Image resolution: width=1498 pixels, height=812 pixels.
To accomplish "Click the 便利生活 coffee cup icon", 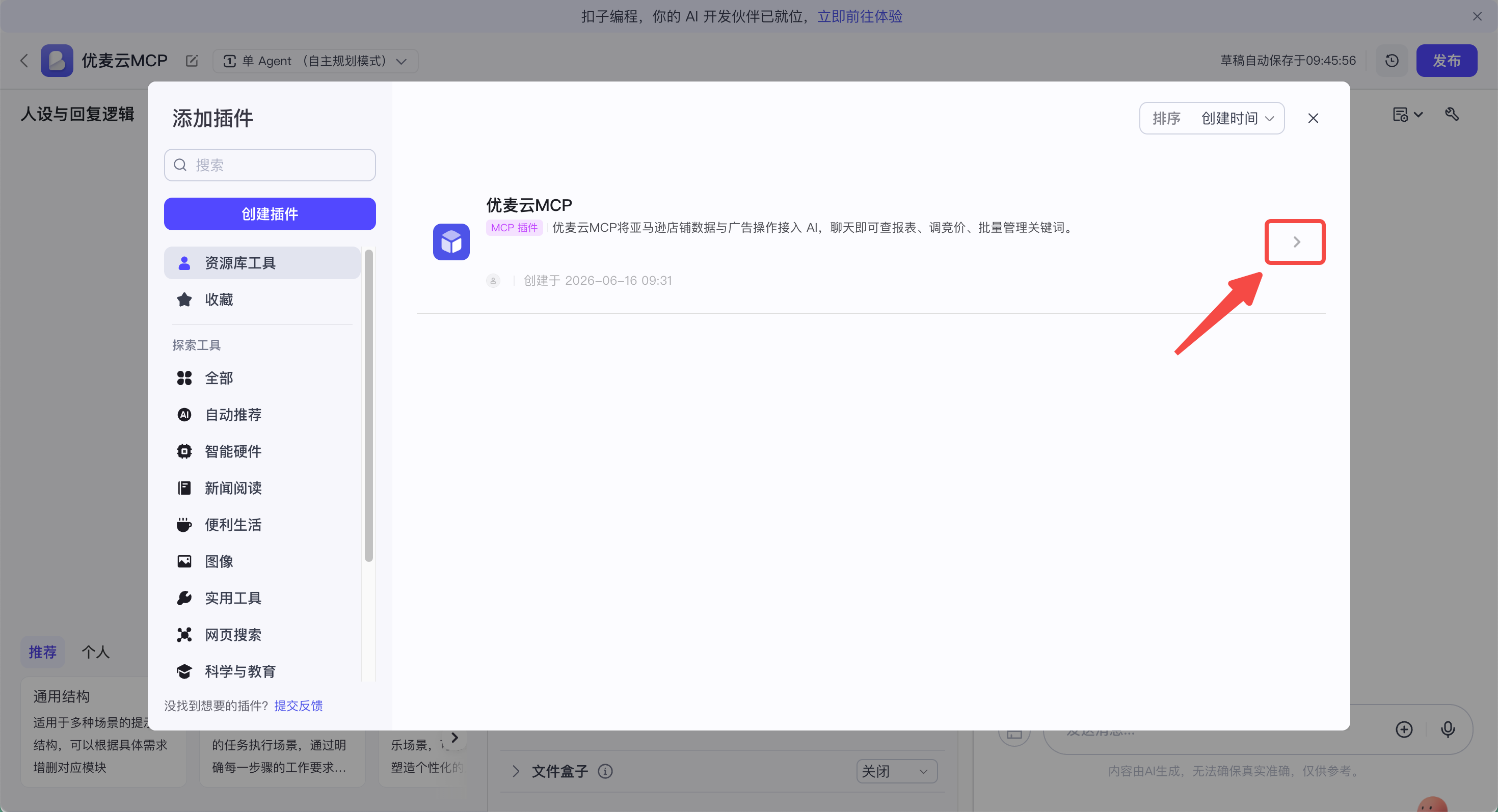I will coord(184,525).
